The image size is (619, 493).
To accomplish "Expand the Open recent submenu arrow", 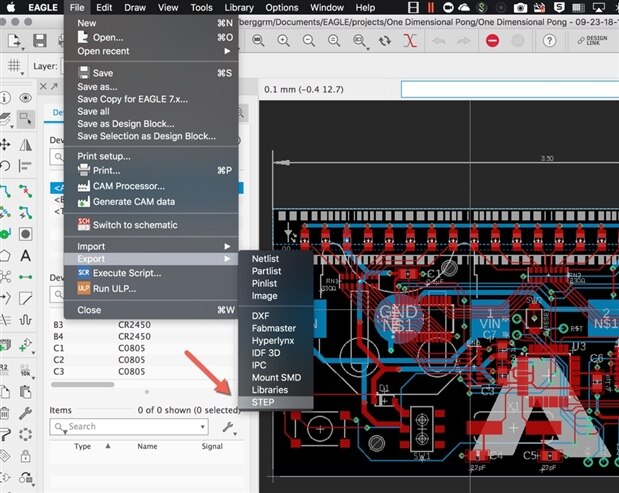I will [x=227, y=51].
